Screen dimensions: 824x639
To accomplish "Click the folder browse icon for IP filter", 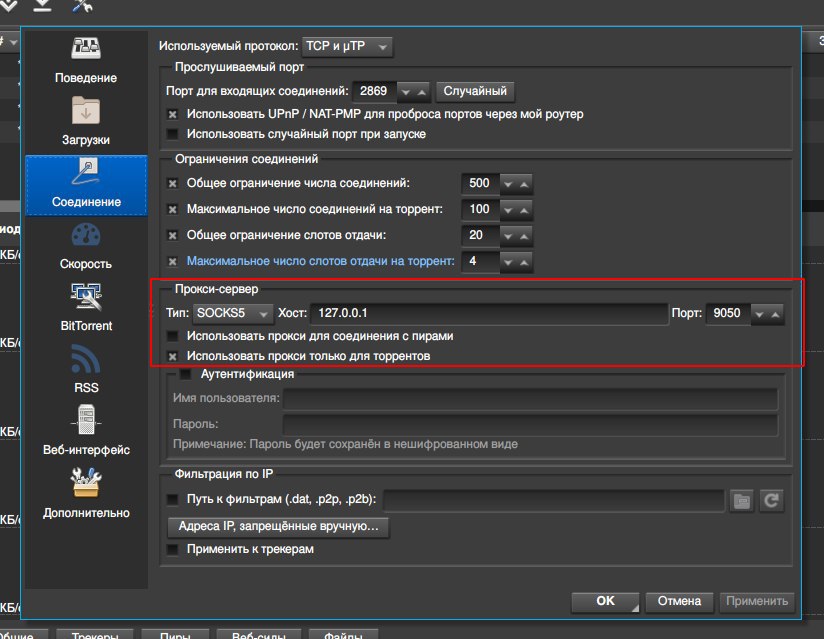I will click(741, 500).
